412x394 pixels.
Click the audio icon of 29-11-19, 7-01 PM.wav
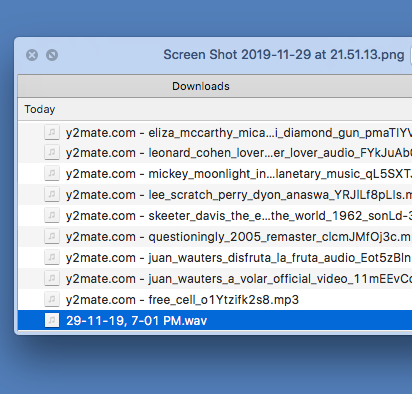52,321
